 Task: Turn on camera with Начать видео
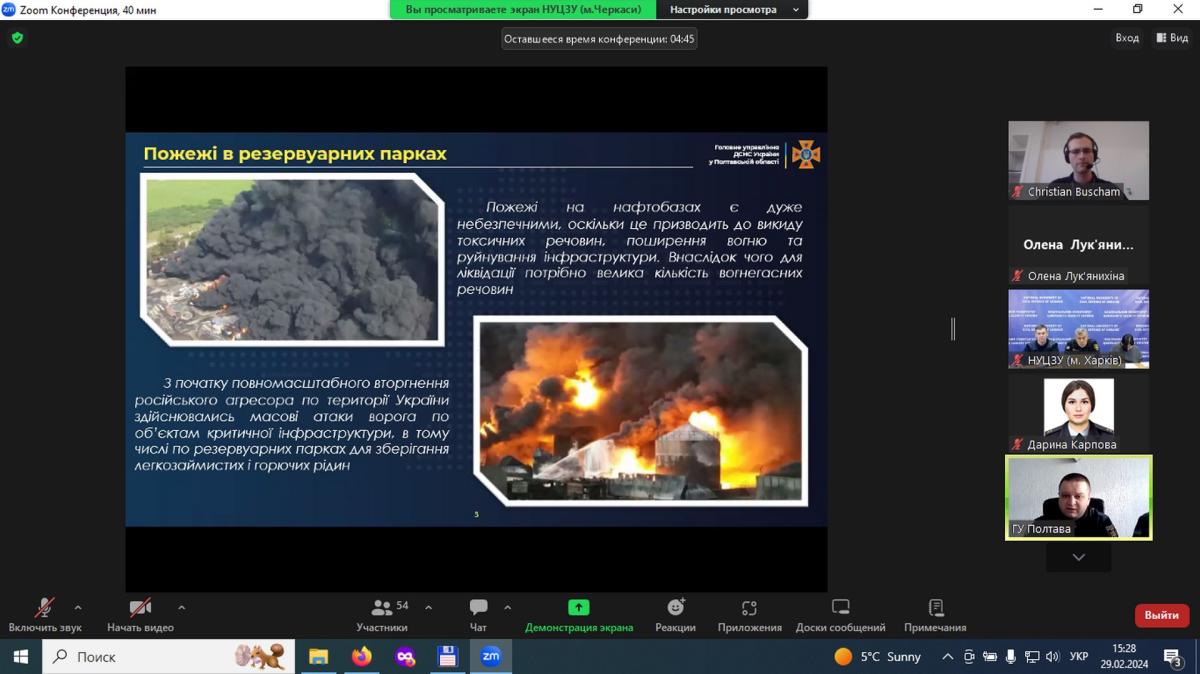(140, 608)
